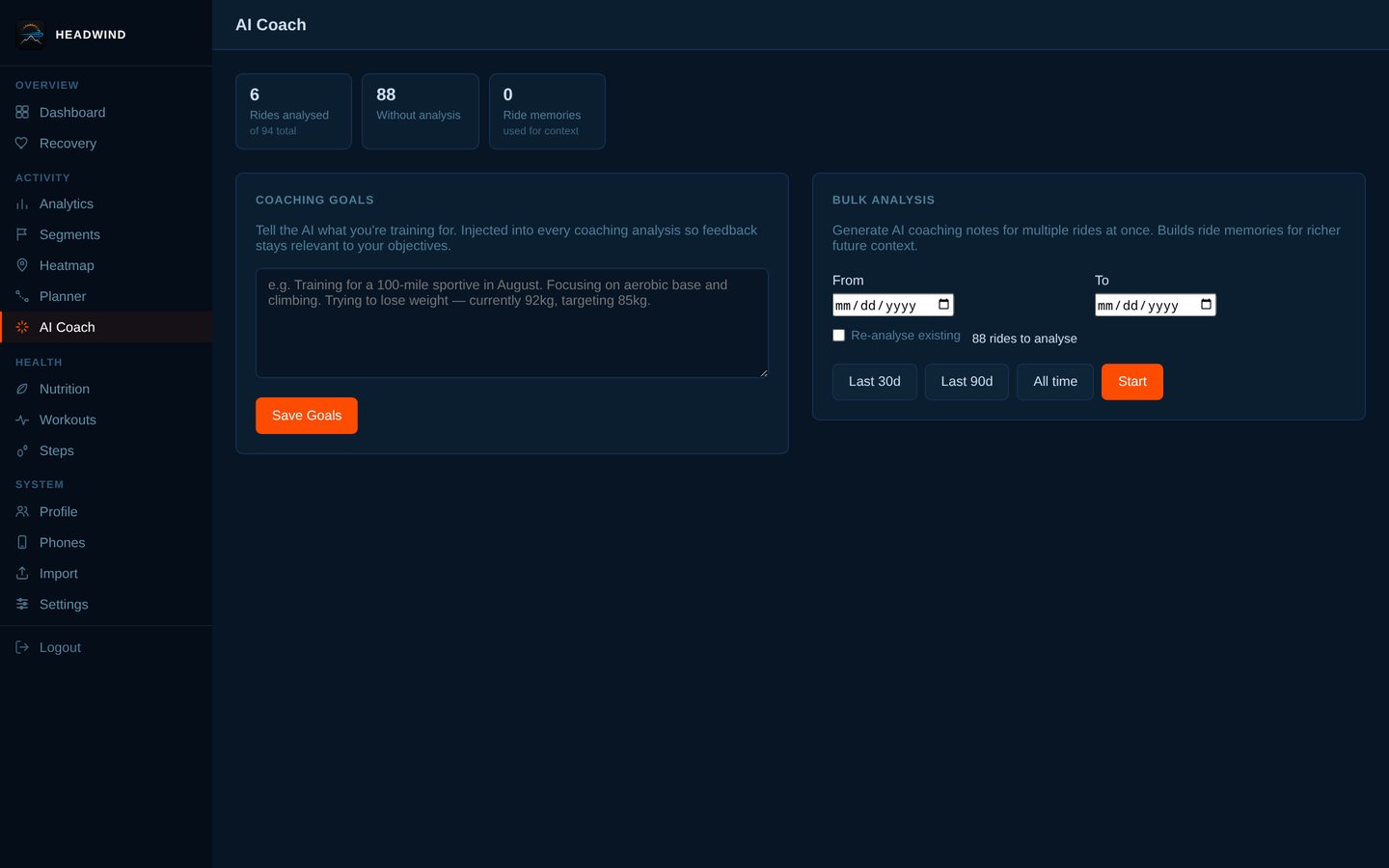1389x868 pixels.
Task: Click the Analytics bar chart icon
Action: point(22,204)
